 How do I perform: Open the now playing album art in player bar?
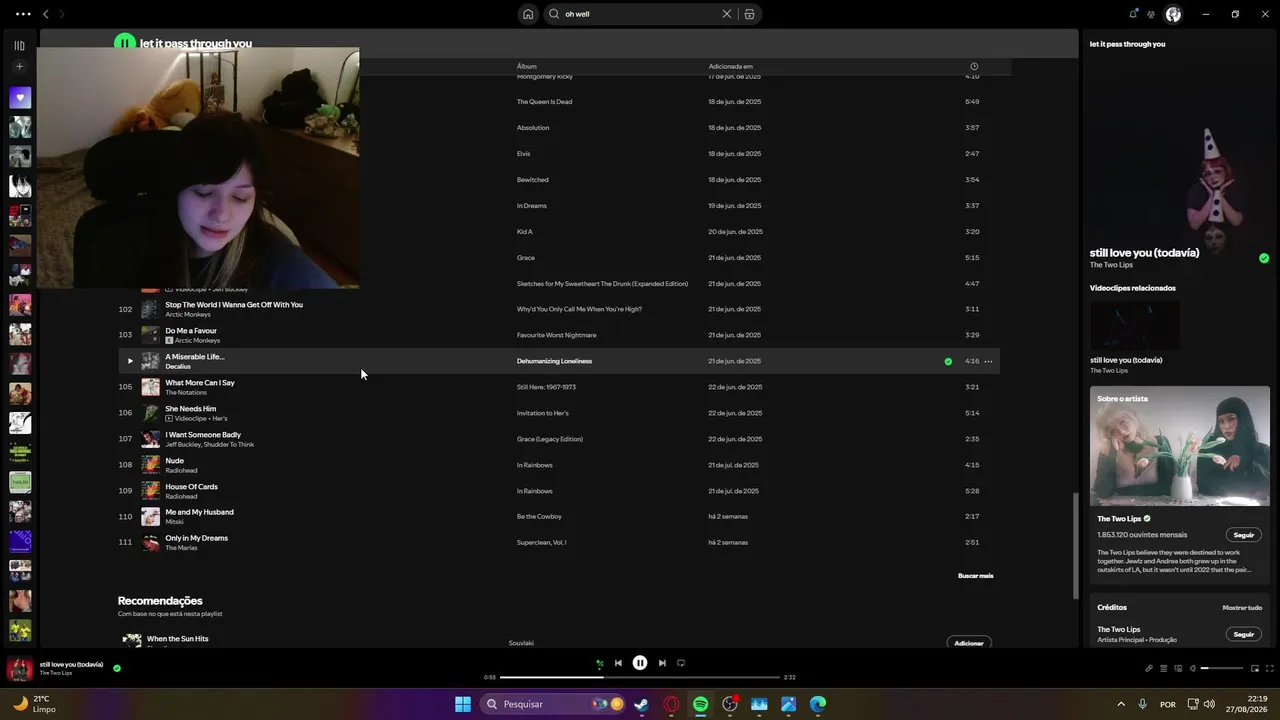click(20, 668)
